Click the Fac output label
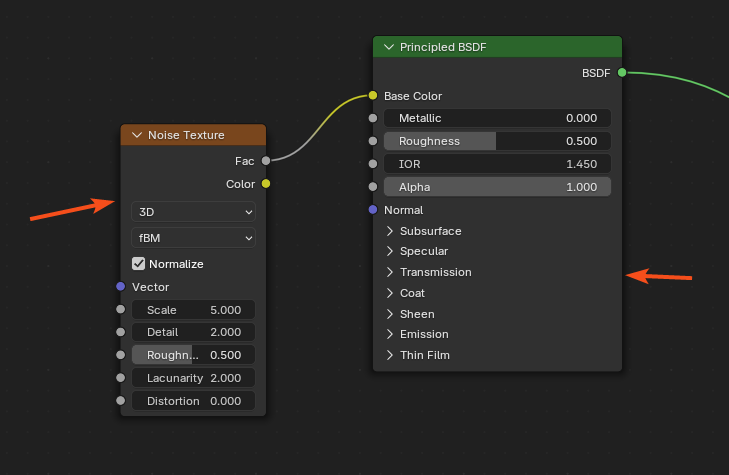The height and width of the screenshot is (475, 729). 245,161
